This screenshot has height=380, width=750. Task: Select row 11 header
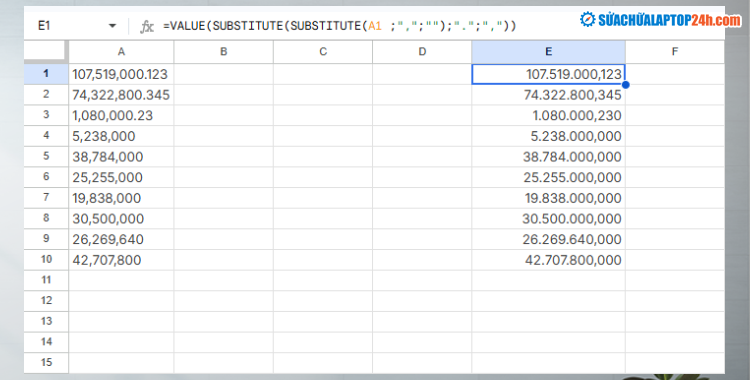[x=46, y=279]
